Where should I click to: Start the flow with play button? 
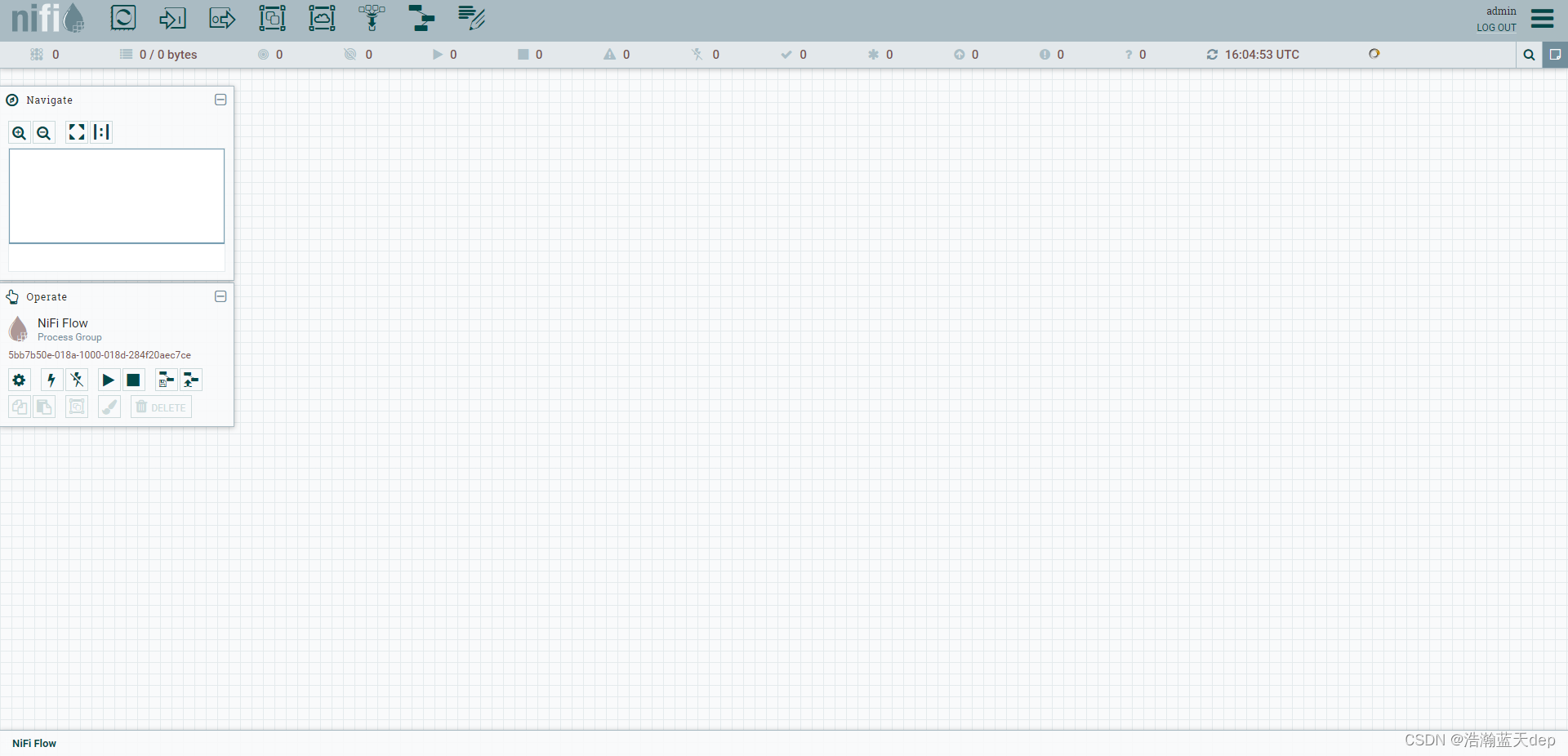(109, 380)
